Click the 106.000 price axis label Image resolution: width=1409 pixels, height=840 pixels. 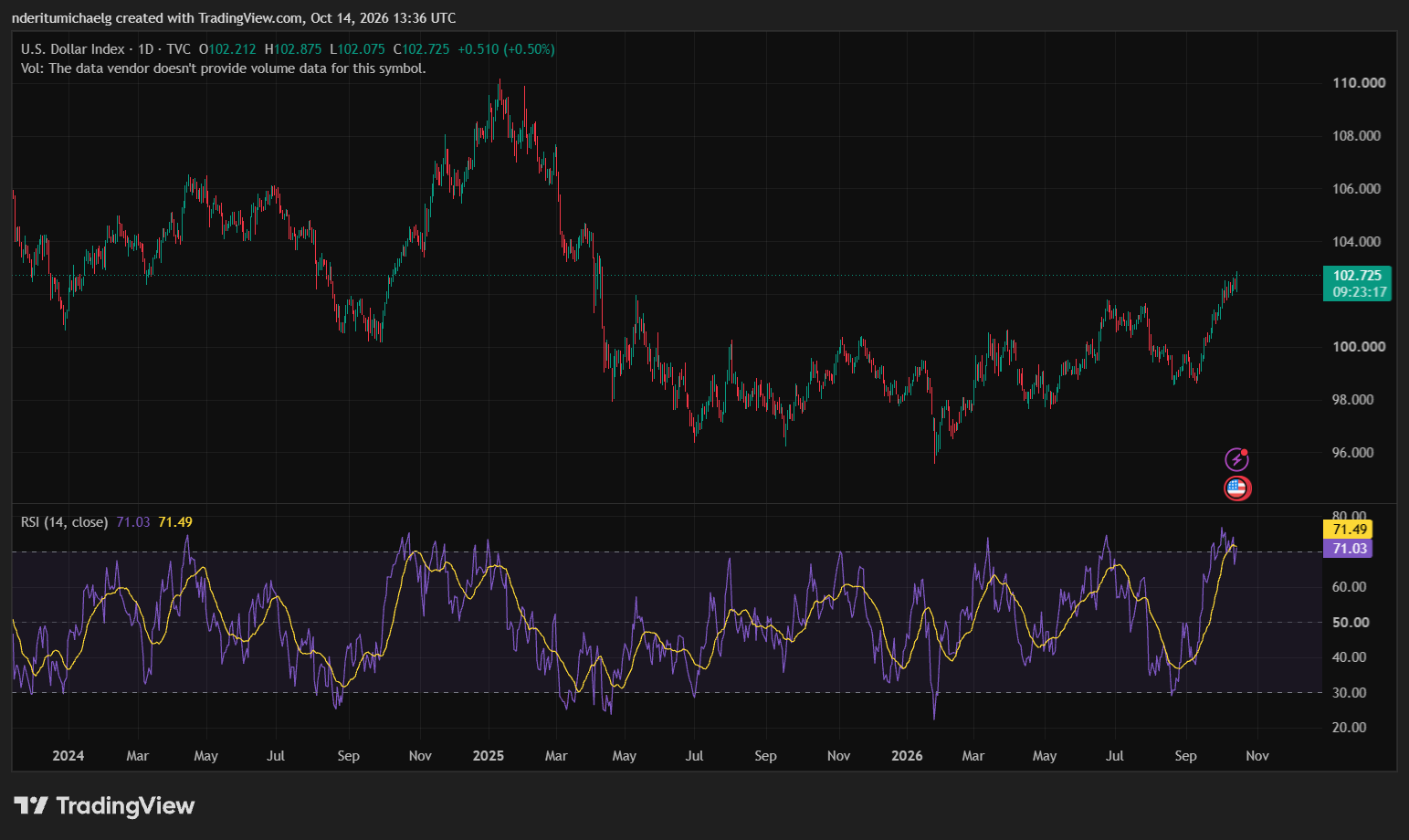click(1356, 189)
